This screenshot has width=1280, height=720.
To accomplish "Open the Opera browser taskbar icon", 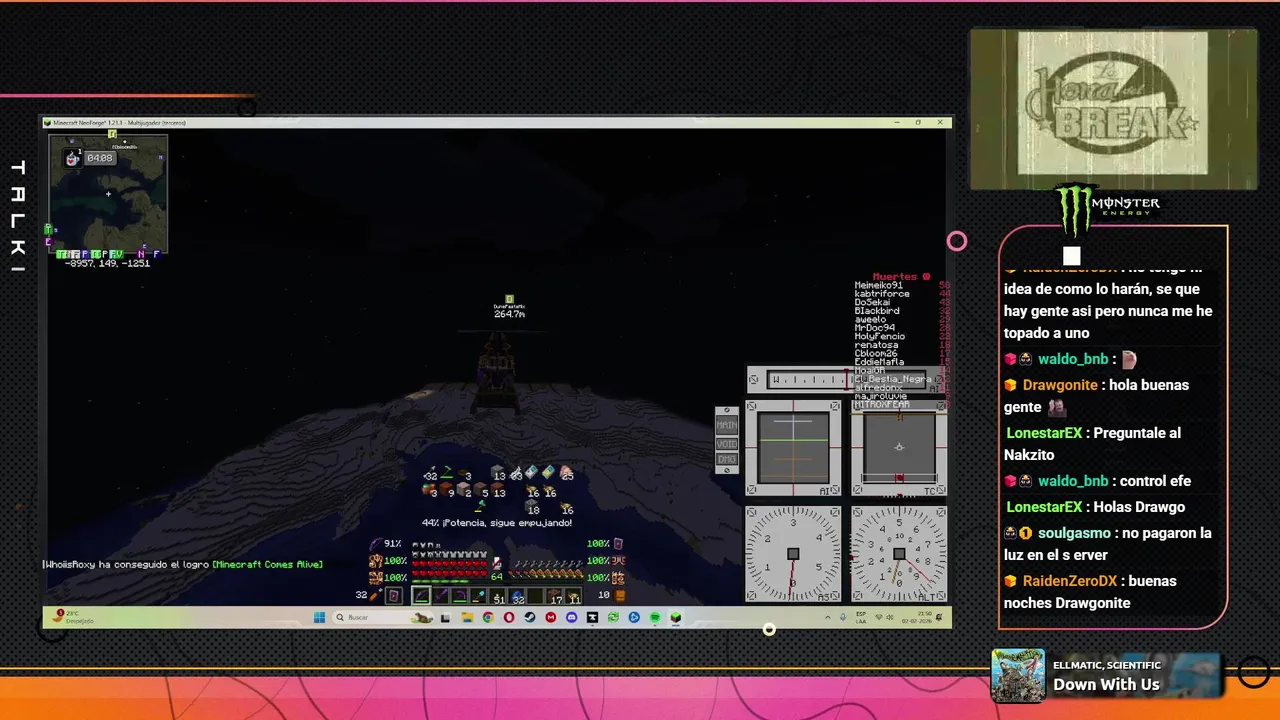I will 509,617.
